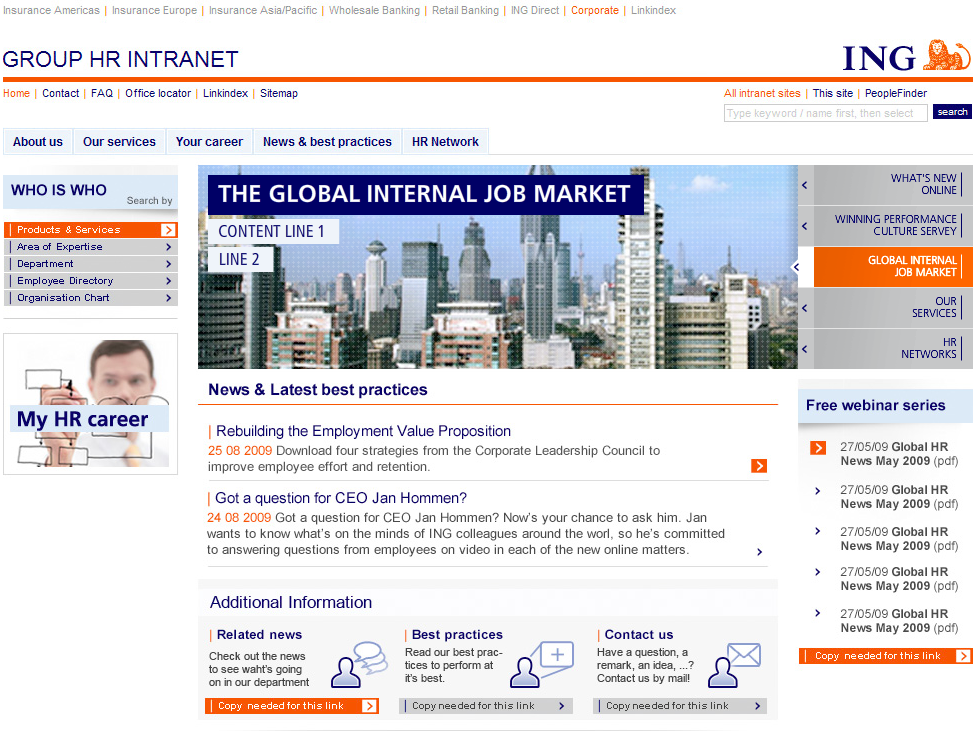978x731 pixels.
Task: Click the arrow next to Rebuilding the Employment Value Proposition
Action: 759,466
